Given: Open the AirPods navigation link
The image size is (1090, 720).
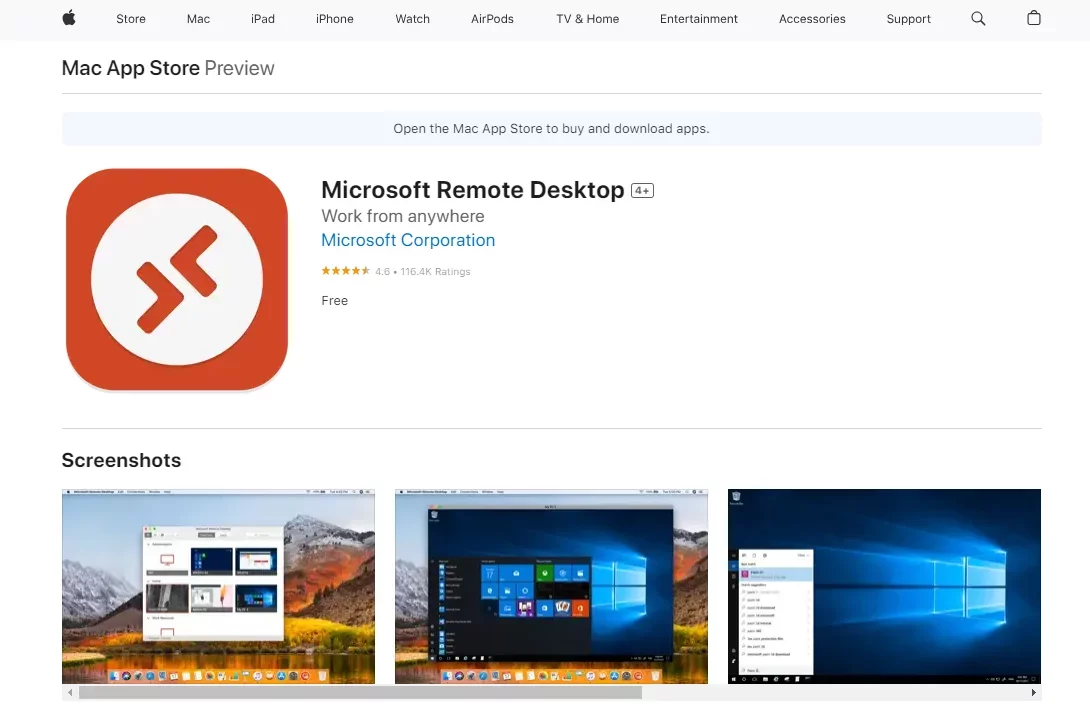Looking at the screenshot, I should click(x=492, y=19).
